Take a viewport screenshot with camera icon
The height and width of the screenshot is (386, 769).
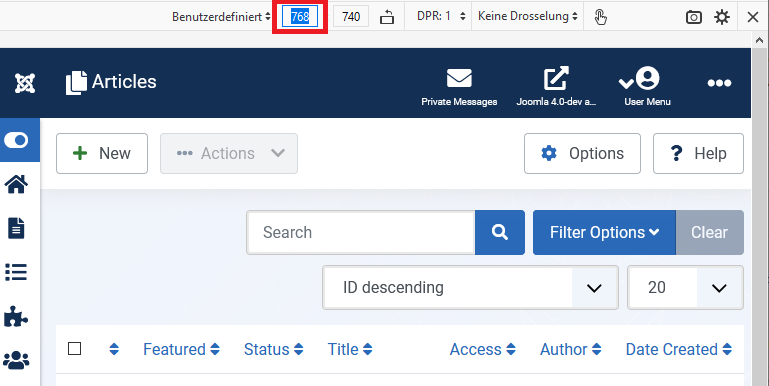[x=693, y=17]
